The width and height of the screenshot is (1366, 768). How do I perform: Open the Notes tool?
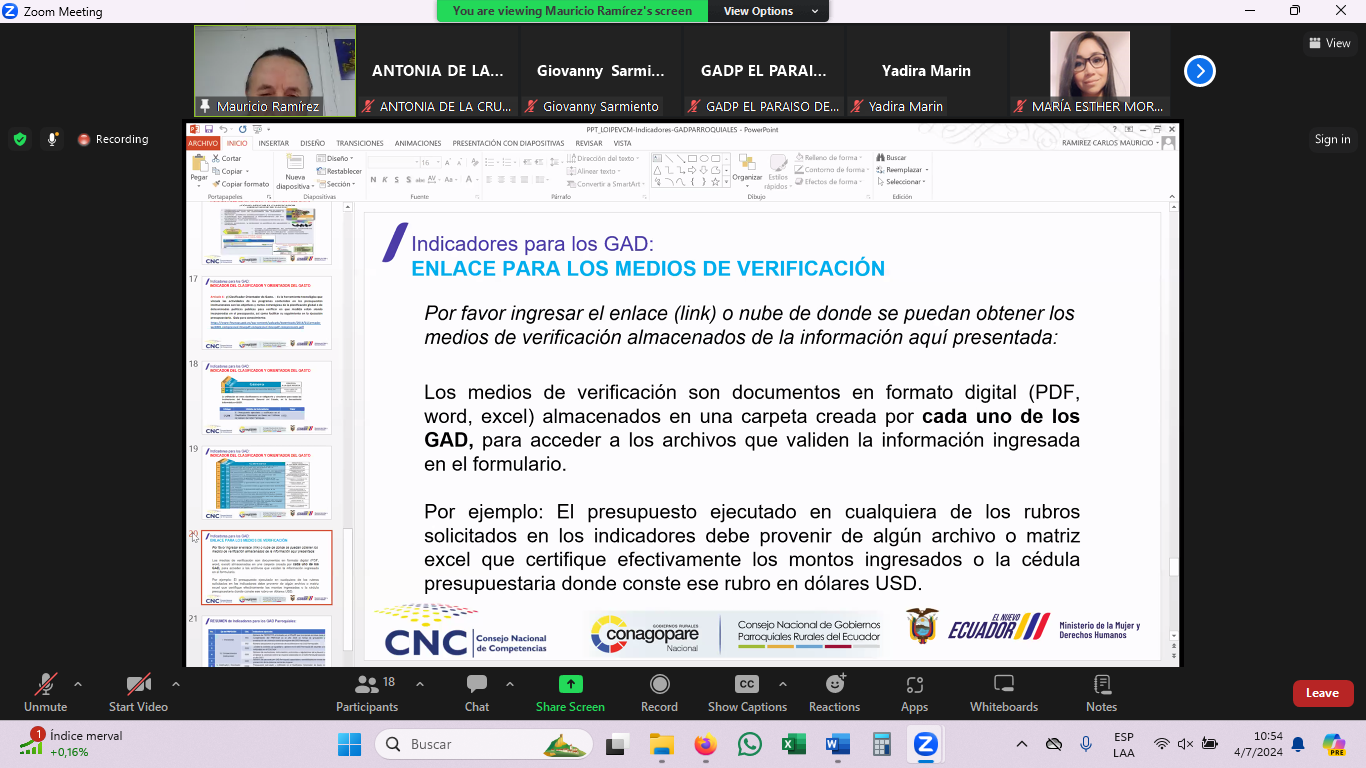coord(1101,692)
